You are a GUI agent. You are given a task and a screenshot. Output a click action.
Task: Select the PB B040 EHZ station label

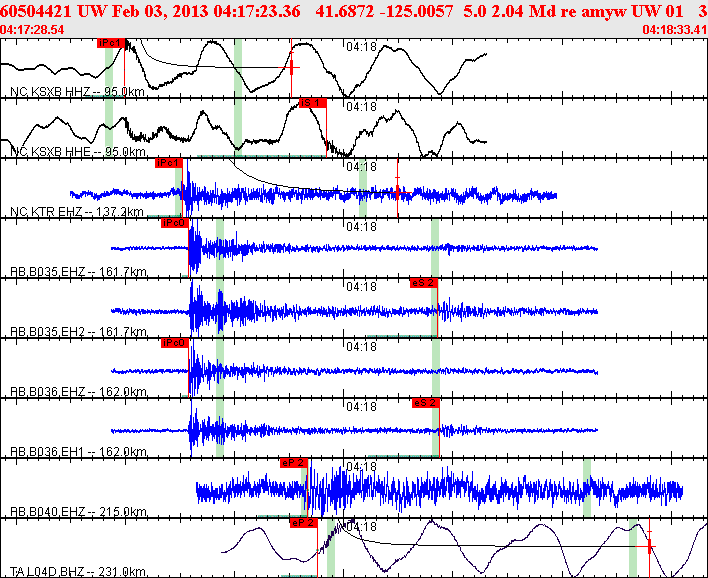[78, 512]
